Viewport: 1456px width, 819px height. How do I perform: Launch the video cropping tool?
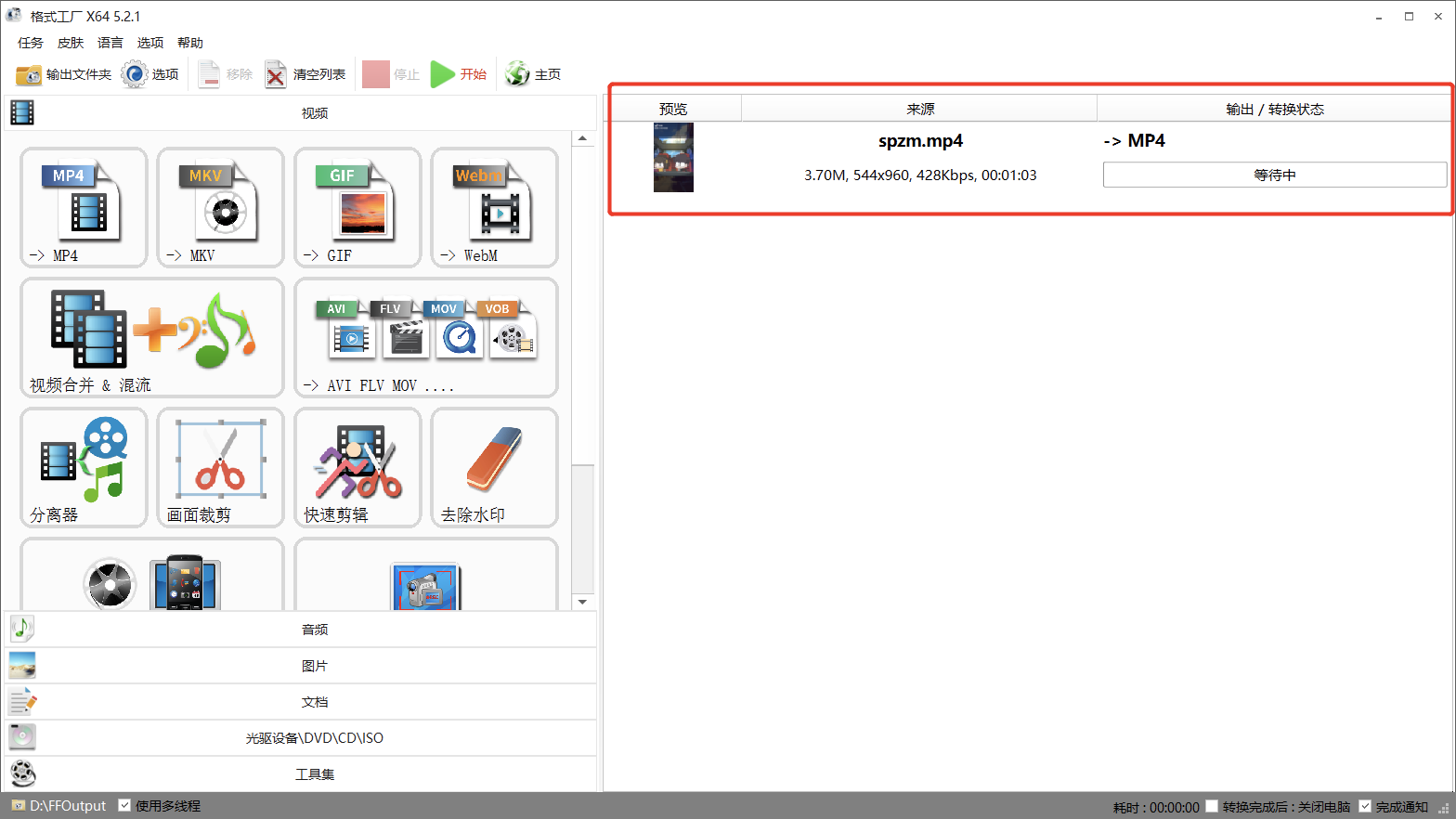pyautogui.click(x=220, y=467)
